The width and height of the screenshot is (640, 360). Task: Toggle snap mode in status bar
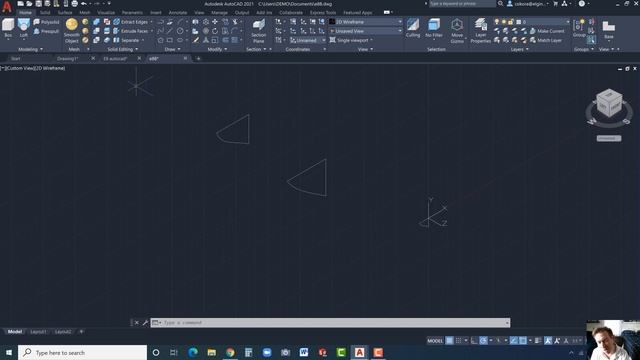click(458, 340)
